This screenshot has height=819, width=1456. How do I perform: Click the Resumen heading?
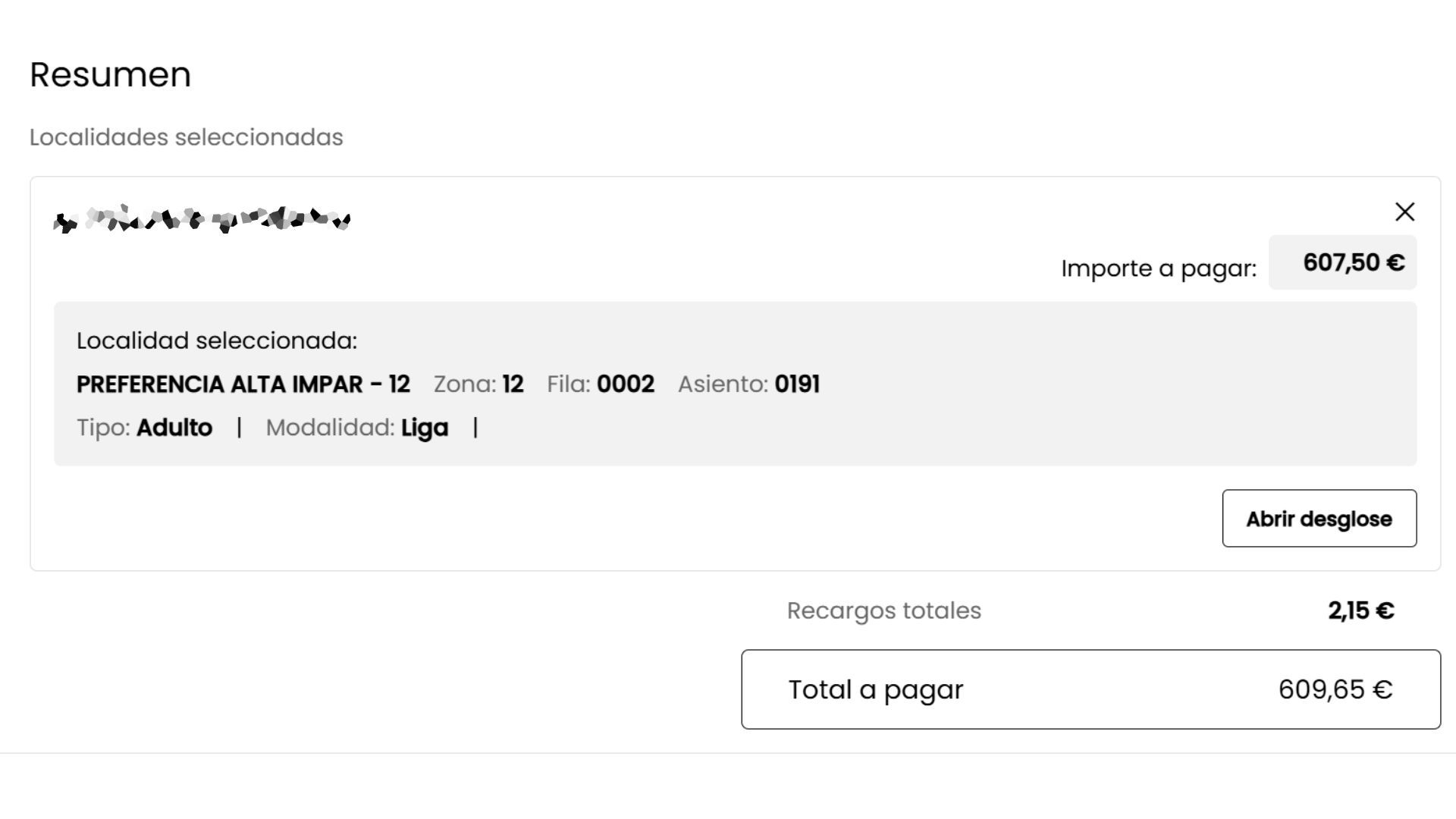pyautogui.click(x=111, y=74)
